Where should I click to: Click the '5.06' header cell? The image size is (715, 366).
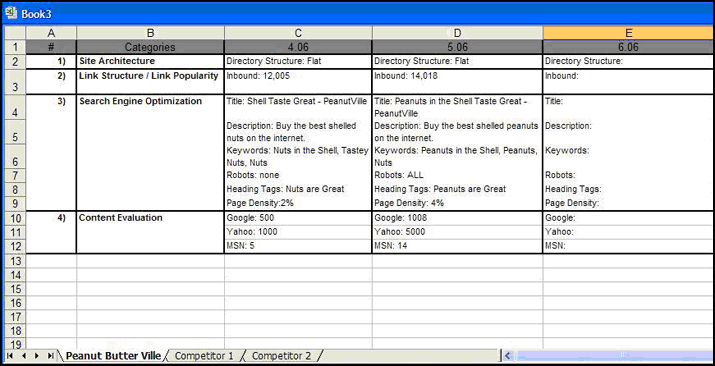pyautogui.click(x=457, y=47)
